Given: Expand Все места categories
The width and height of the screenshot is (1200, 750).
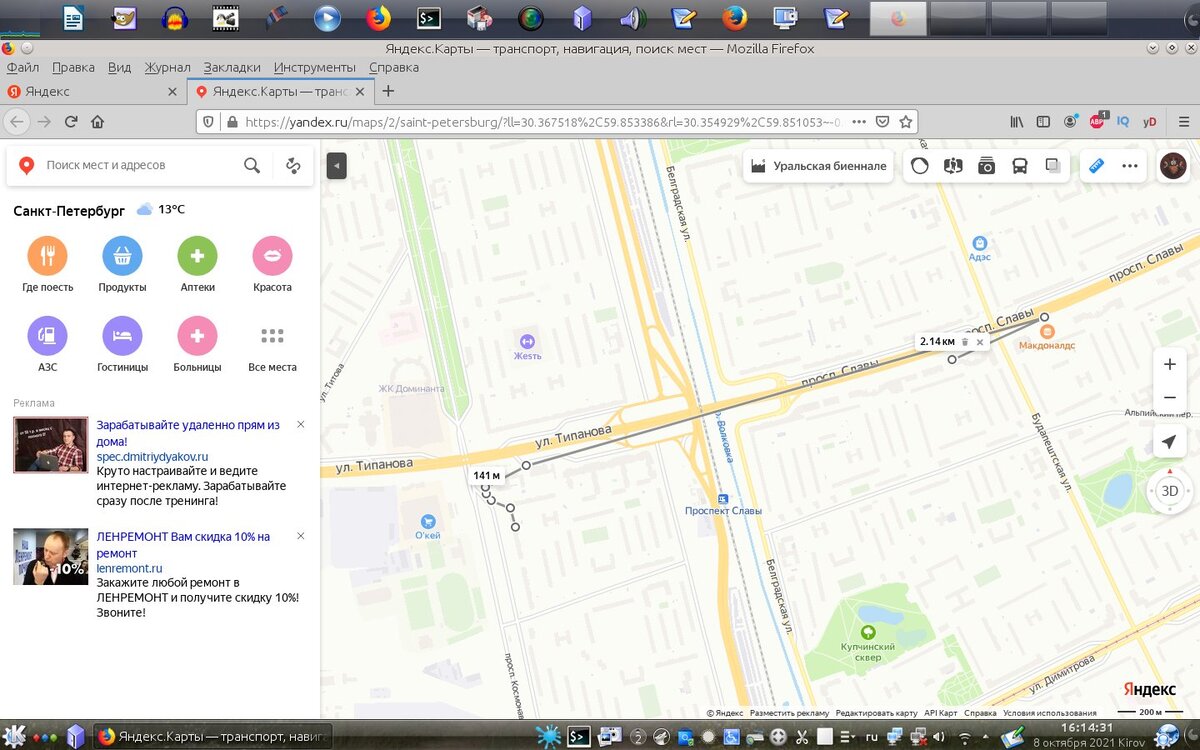Looking at the screenshot, I should pos(272,344).
